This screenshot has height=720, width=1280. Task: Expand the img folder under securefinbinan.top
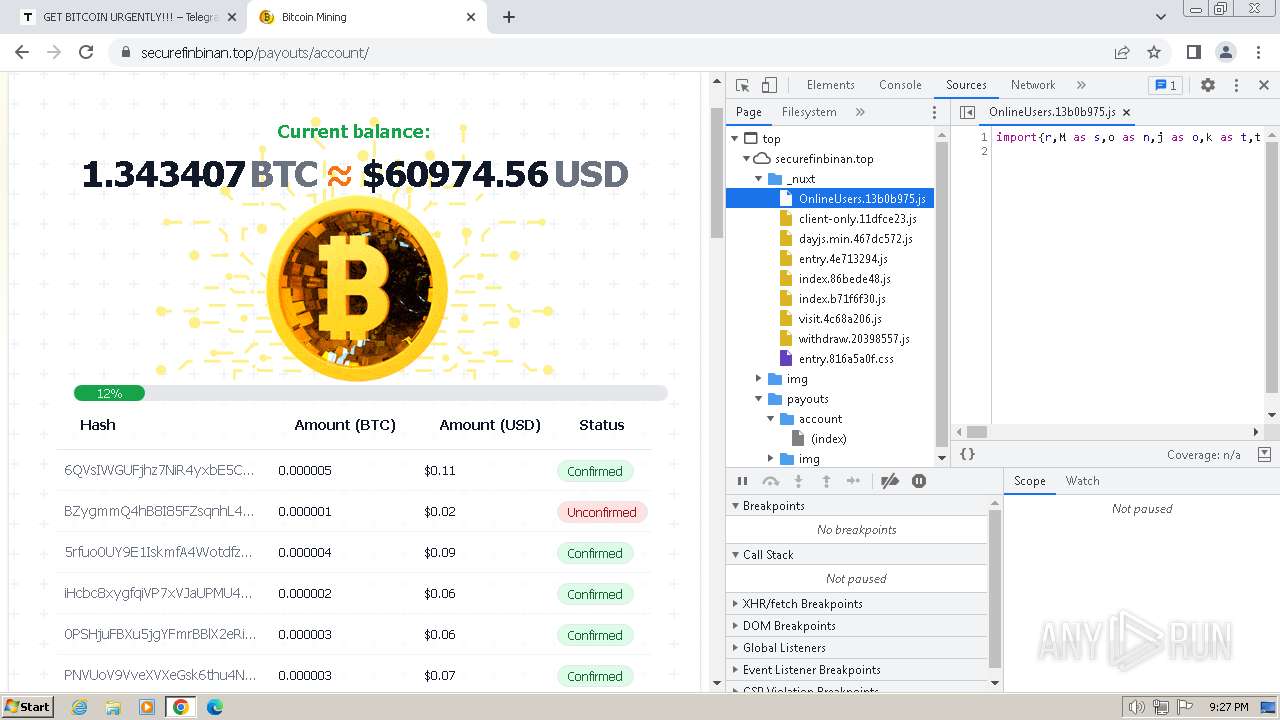click(758, 379)
